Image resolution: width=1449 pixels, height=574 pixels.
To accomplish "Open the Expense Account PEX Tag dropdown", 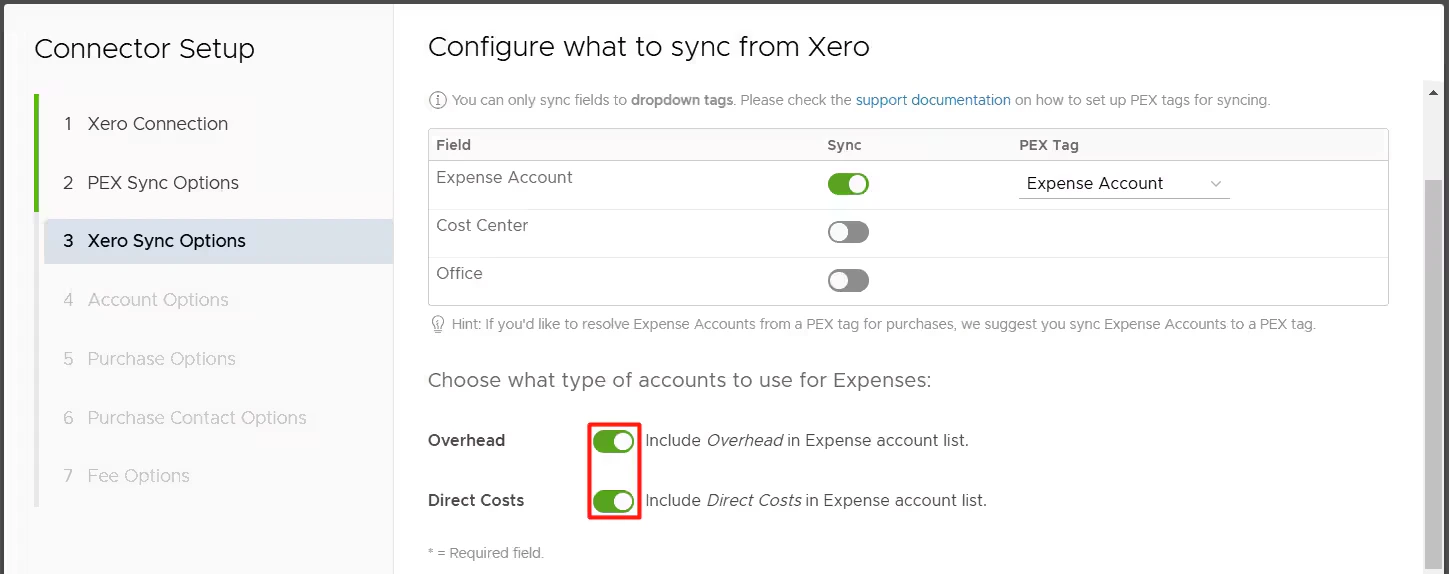I will [x=1124, y=184].
